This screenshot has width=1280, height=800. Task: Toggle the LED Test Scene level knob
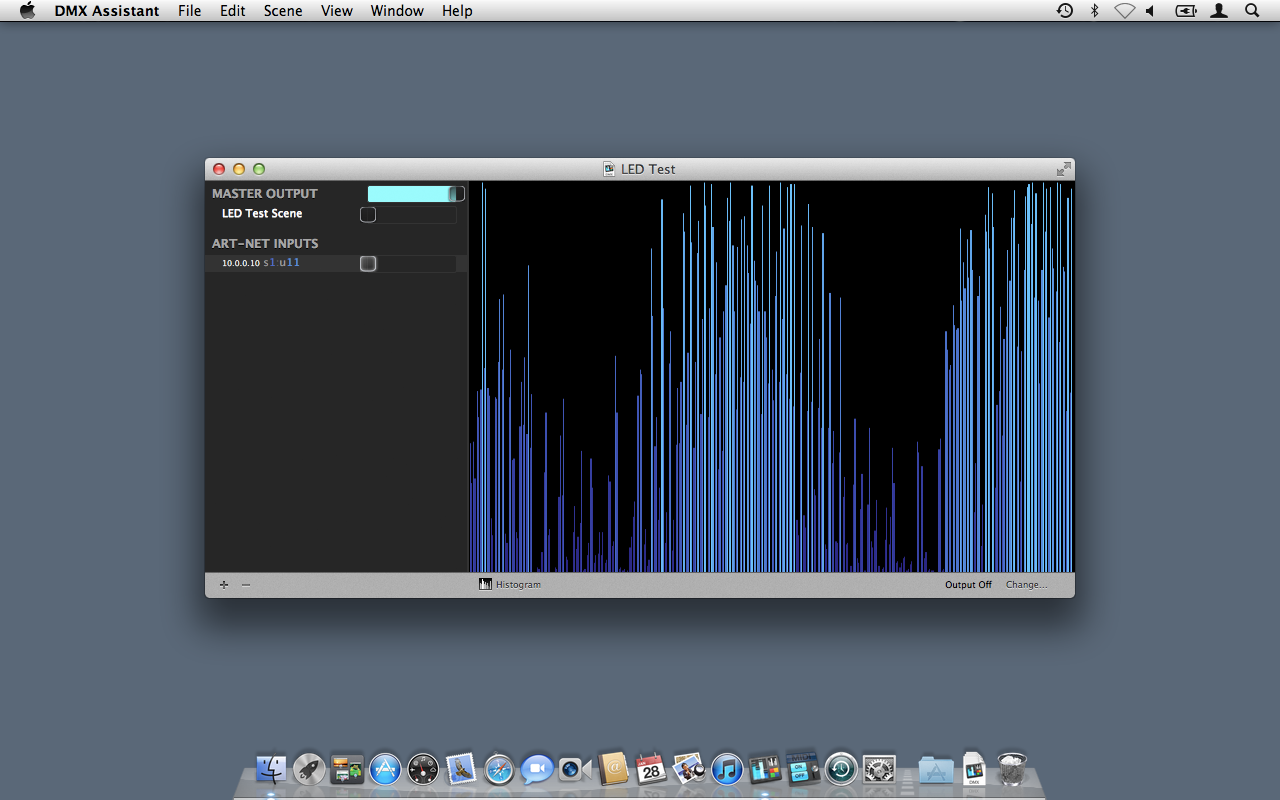tap(368, 215)
